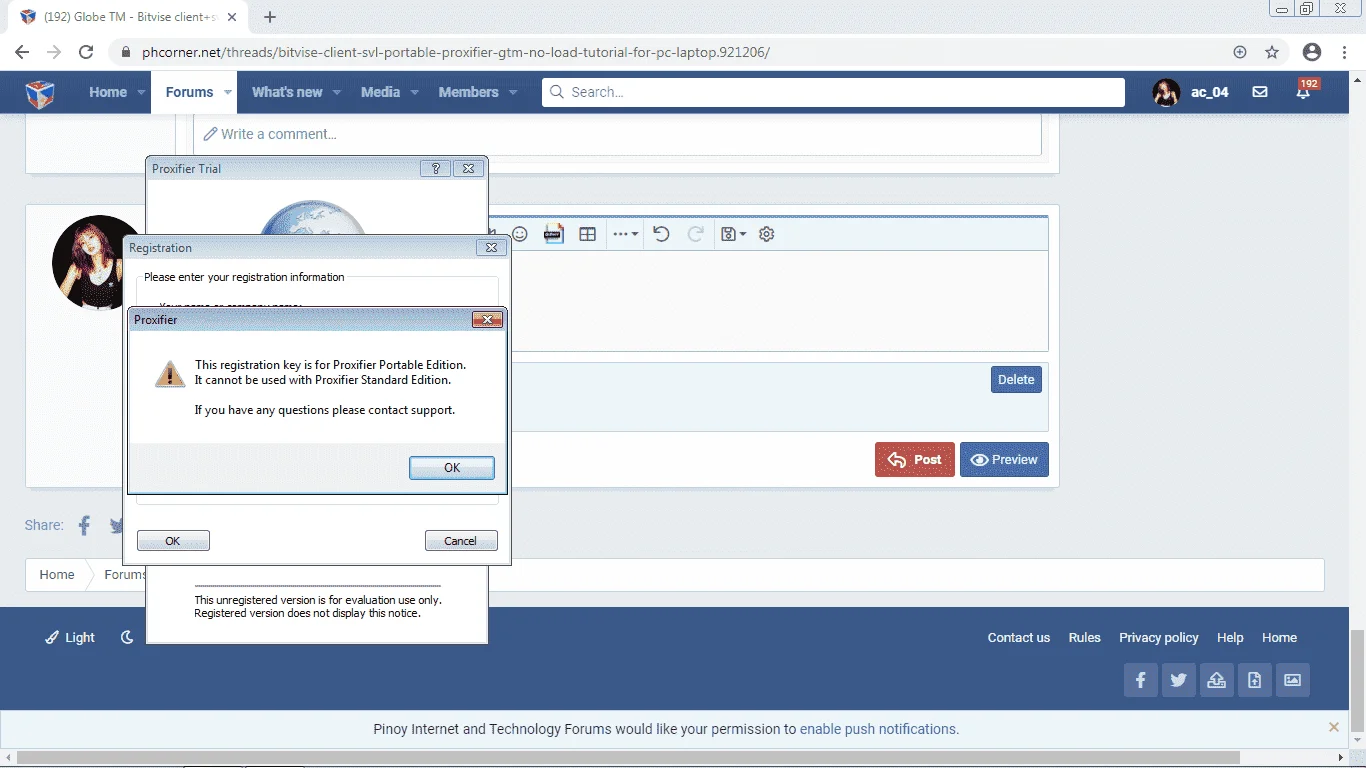Viewport: 1366px width, 768px height.
Task: Expand the Forums dropdown arrow
Action: point(229,92)
